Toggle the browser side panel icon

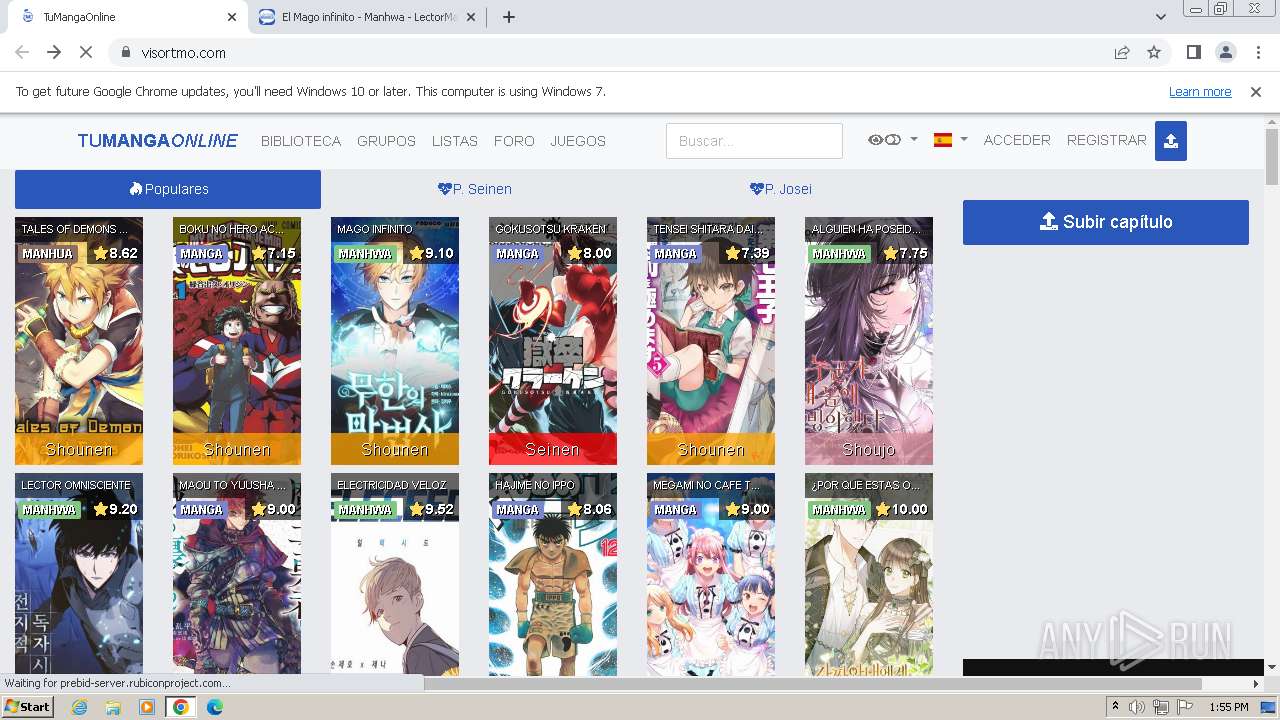point(1193,52)
